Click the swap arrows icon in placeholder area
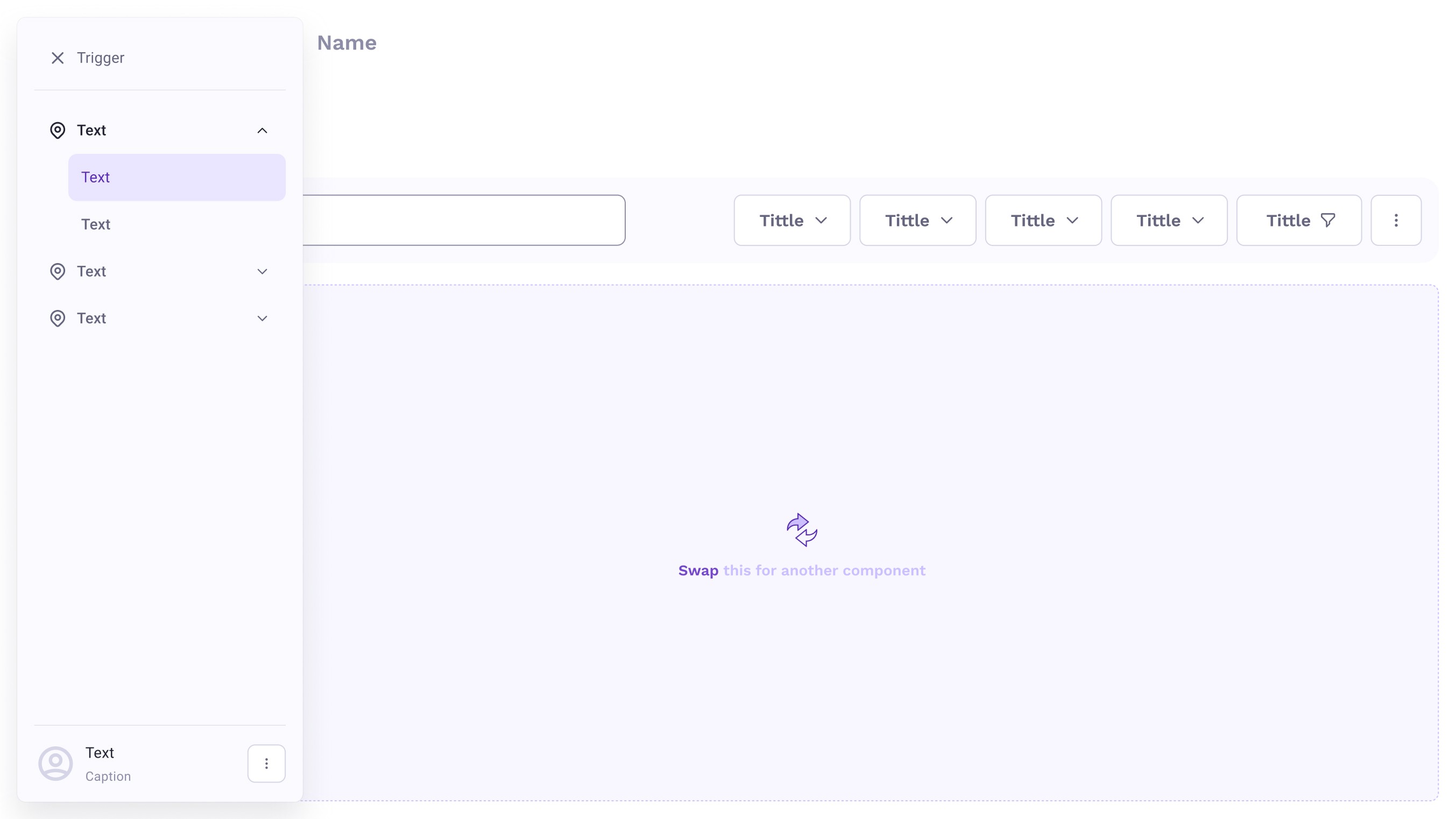The height and width of the screenshot is (819, 1456). (x=802, y=529)
